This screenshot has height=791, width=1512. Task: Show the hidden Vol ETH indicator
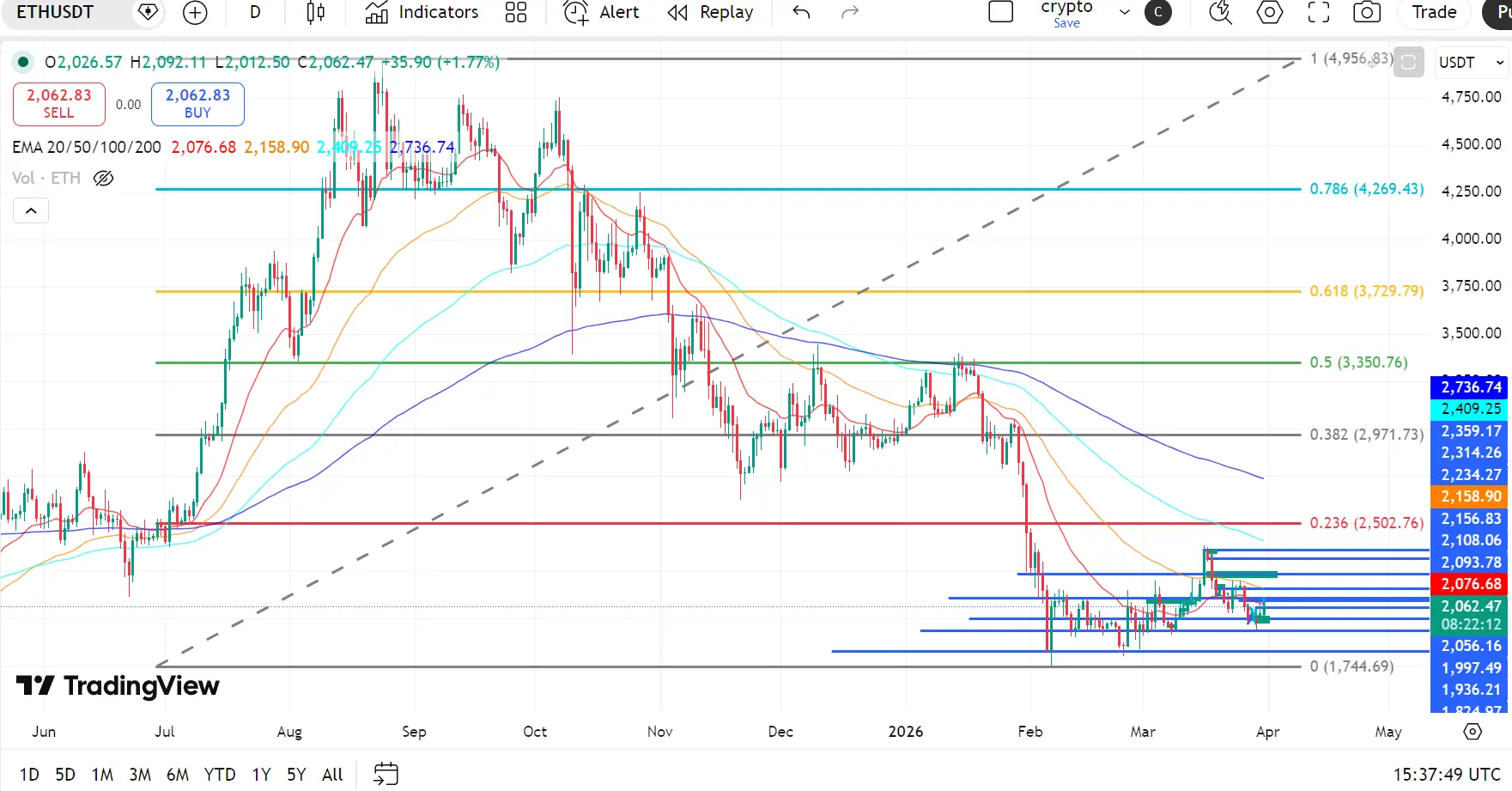(103, 179)
